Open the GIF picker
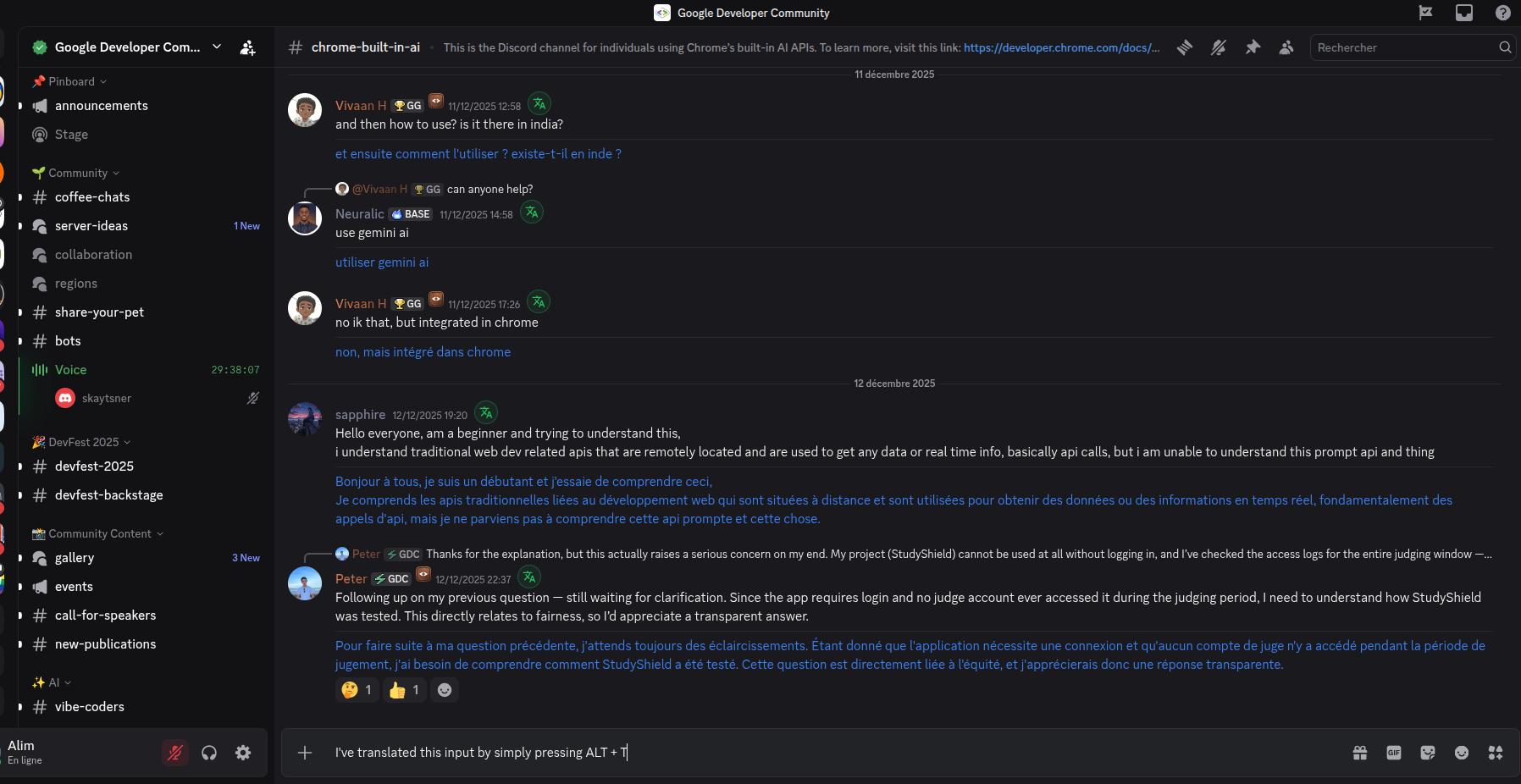 [x=1393, y=753]
